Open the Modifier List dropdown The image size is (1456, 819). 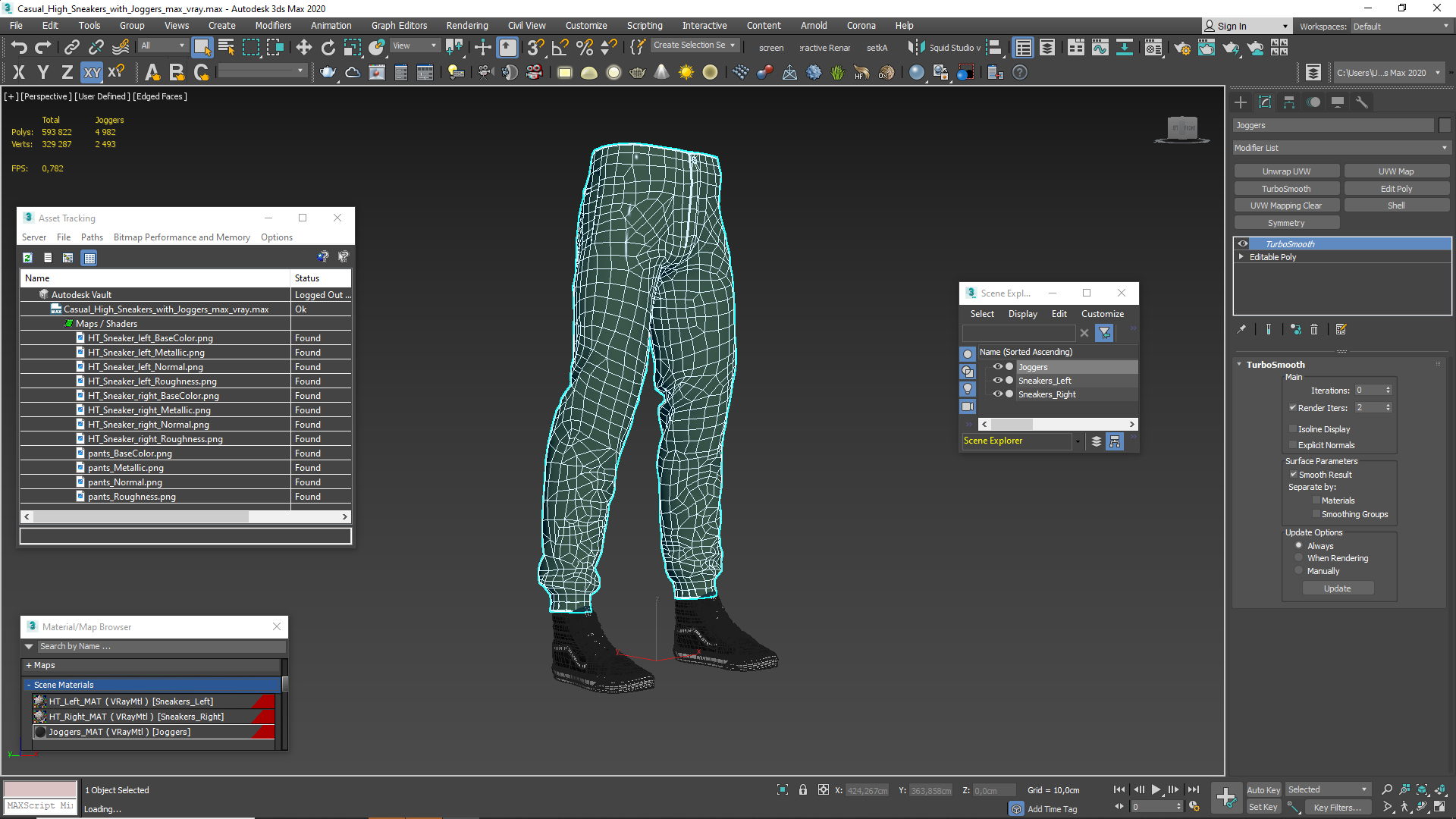[1341, 148]
